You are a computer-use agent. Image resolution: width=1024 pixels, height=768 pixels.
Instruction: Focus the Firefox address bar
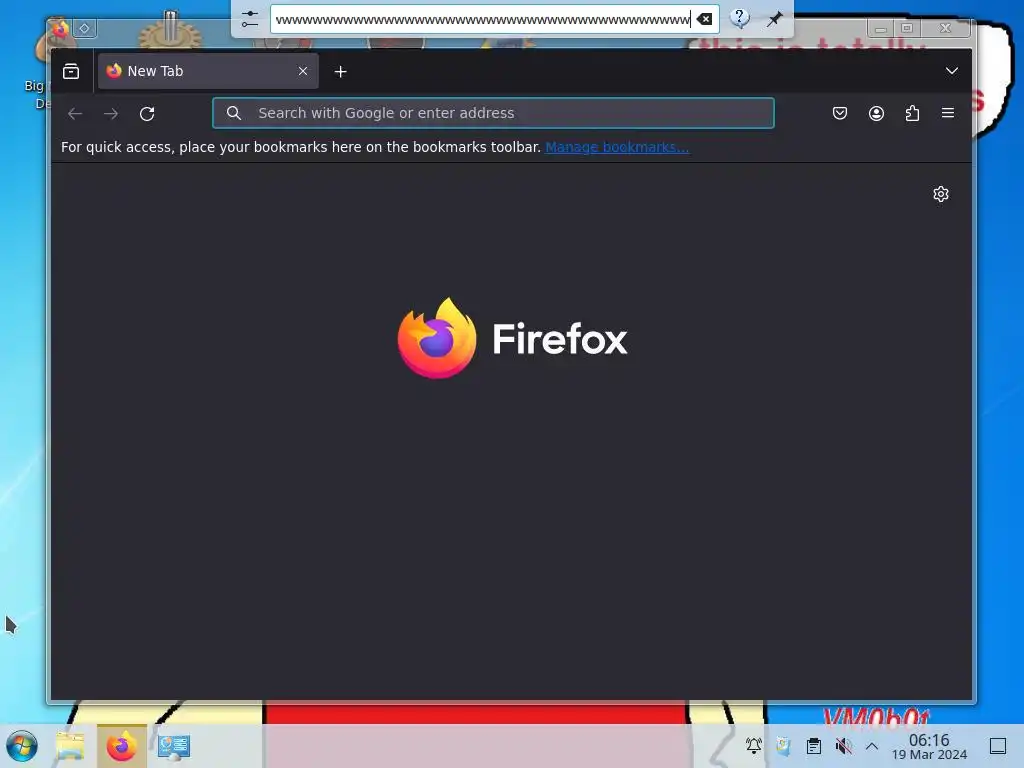pos(494,113)
